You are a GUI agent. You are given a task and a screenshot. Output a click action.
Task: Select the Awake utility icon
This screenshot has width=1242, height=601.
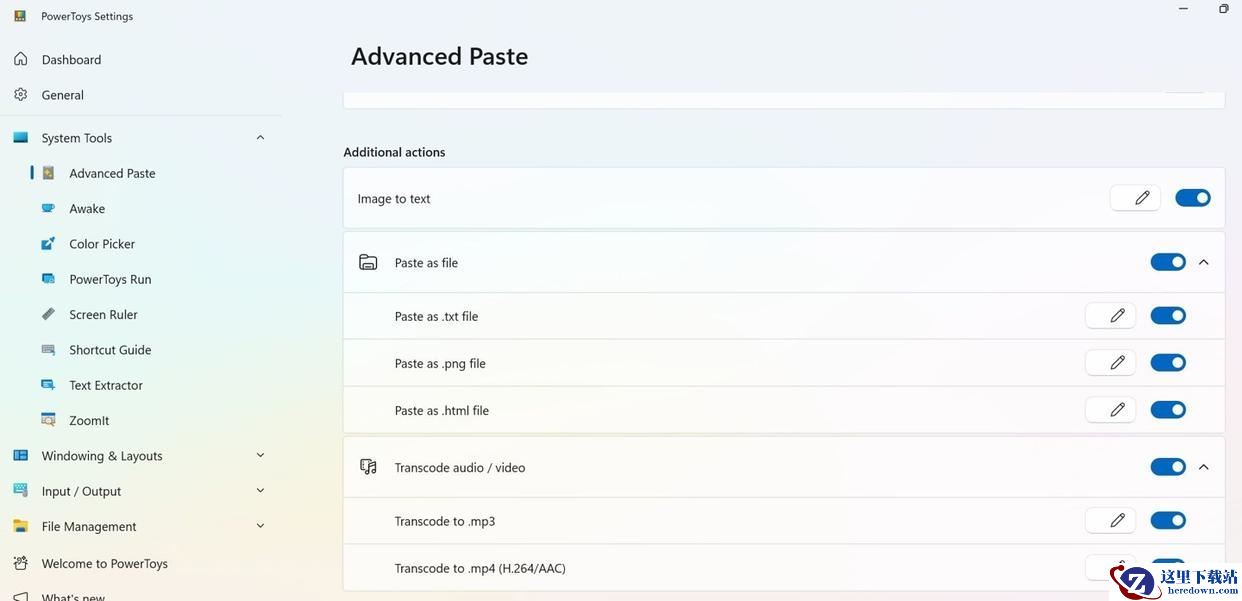tap(48, 208)
